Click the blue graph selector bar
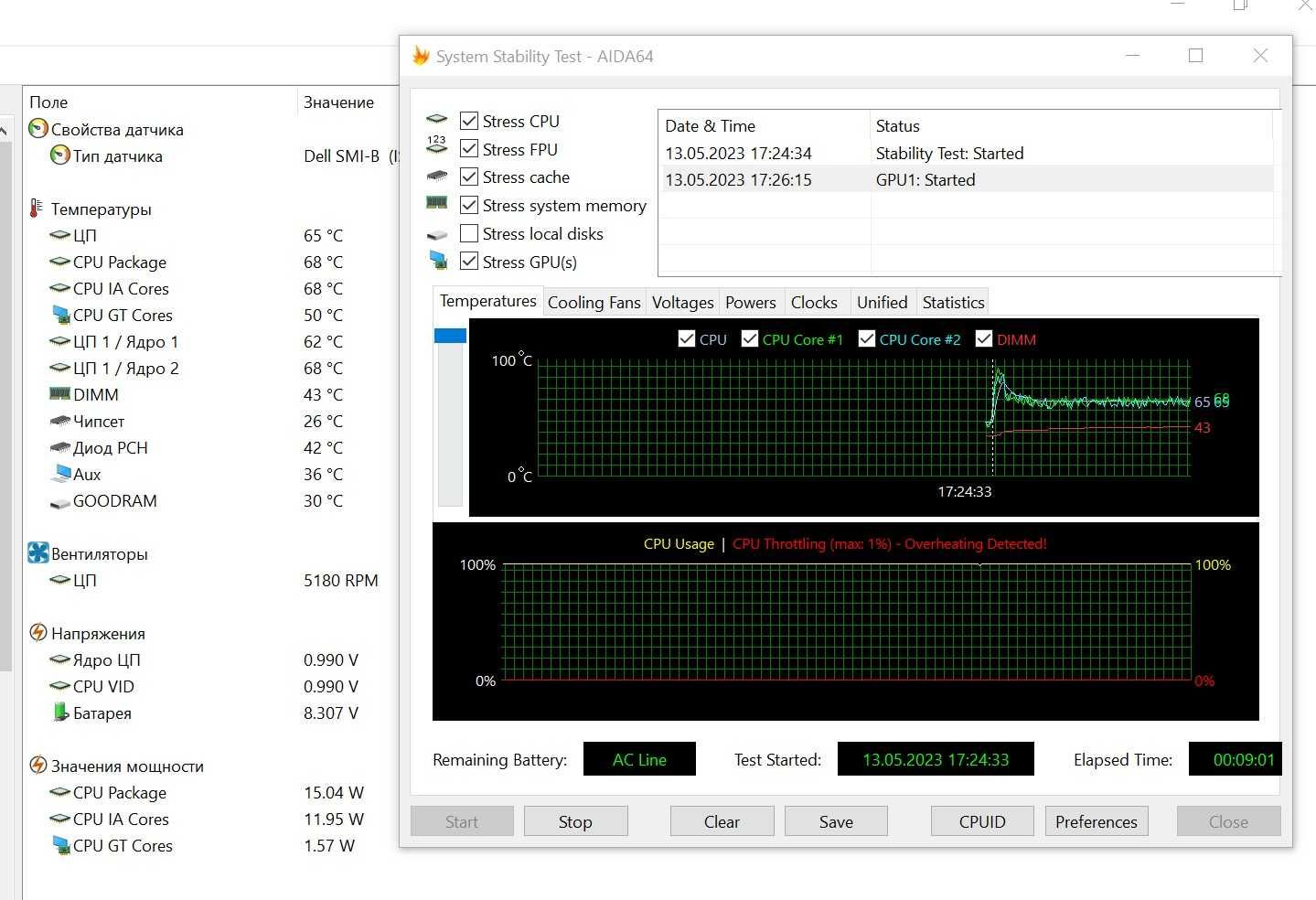The height and width of the screenshot is (900, 1316). tap(450, 336)
